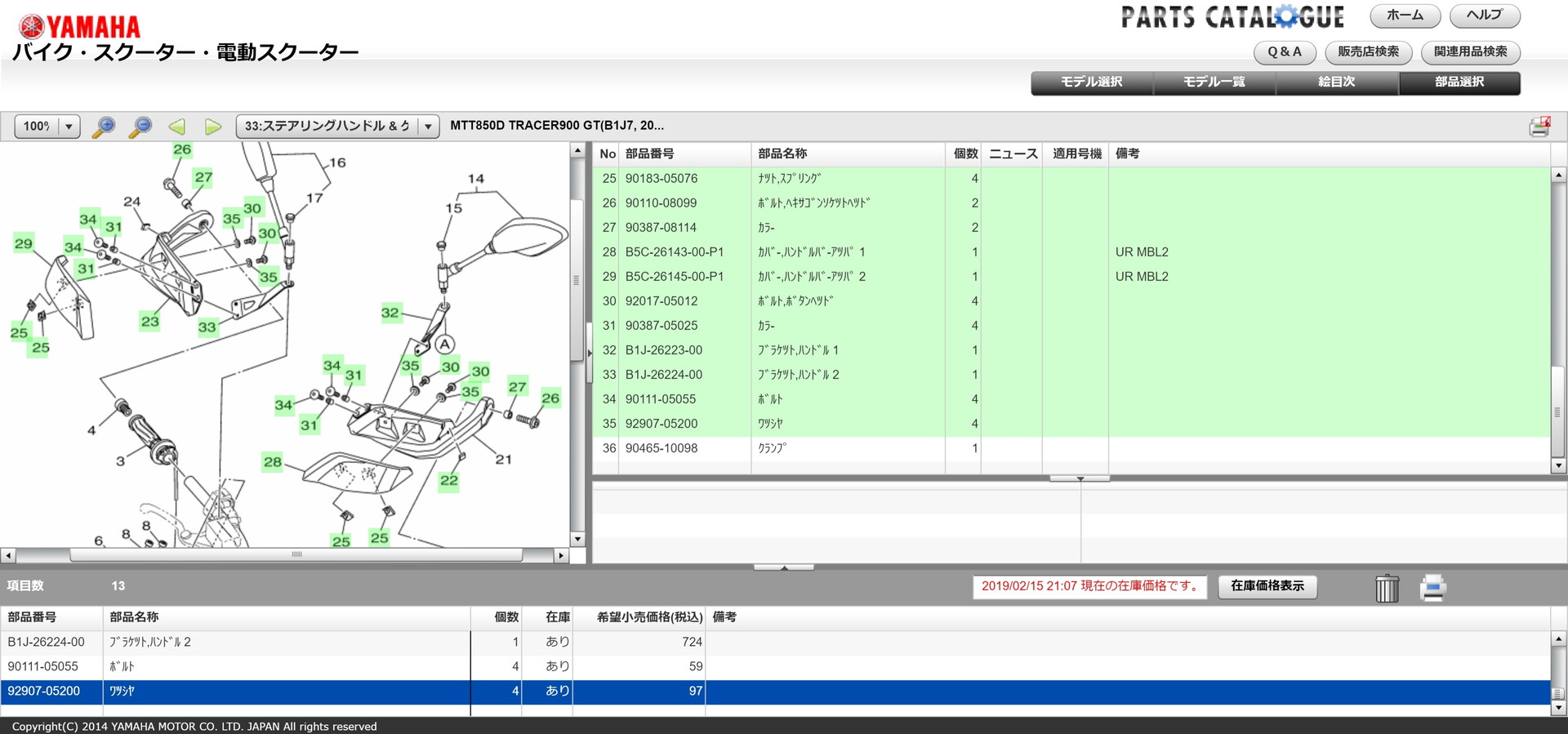Screen dimensions: 1568x734
Task: Go to previous diagram with left arrow
Action: pyautogui.click(x=176, y=127)
